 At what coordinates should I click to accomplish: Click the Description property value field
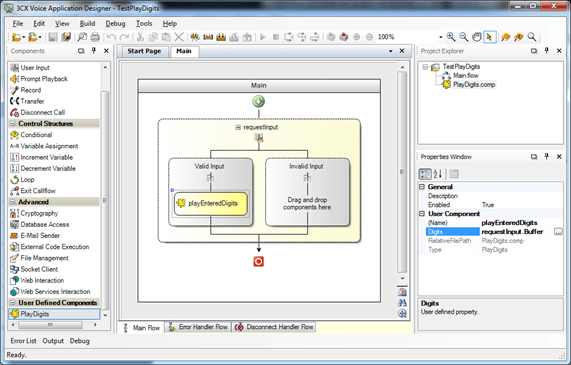click(x=521, y=196)
